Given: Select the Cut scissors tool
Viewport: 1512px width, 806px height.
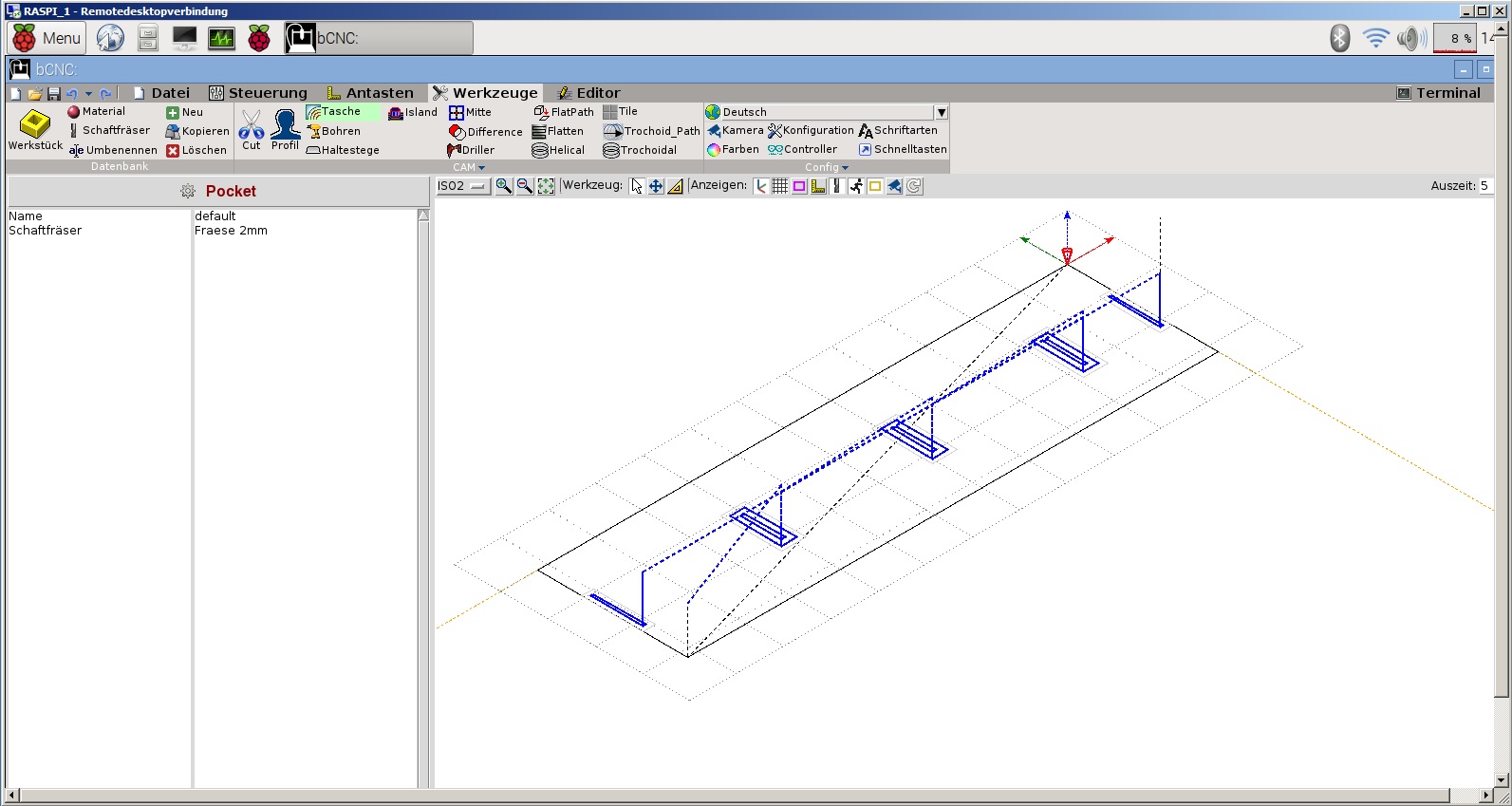Looking at the screenshot, I should 252,130.
